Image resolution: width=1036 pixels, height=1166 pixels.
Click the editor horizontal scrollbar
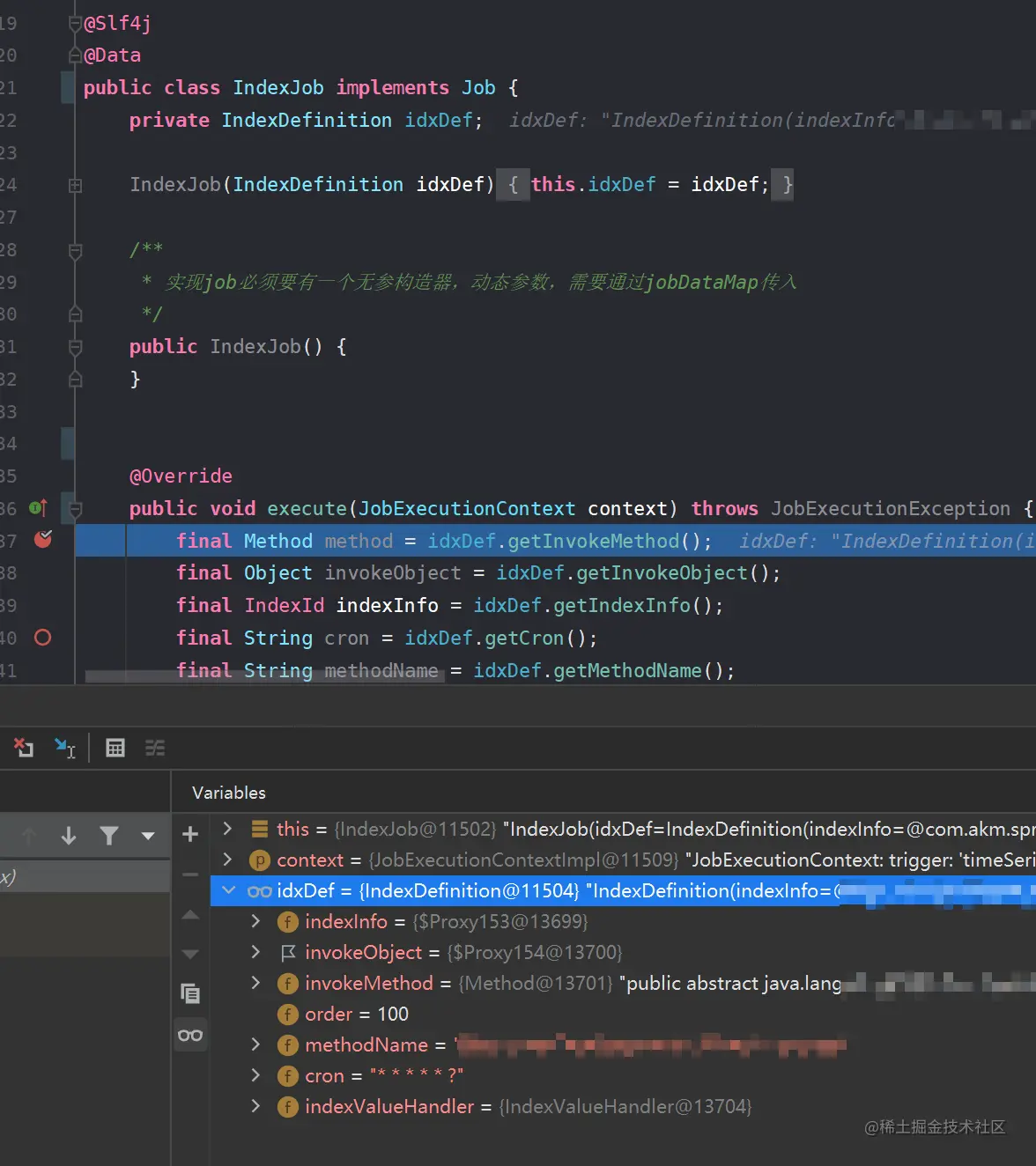pyautogui.click(x=264, y=676)
